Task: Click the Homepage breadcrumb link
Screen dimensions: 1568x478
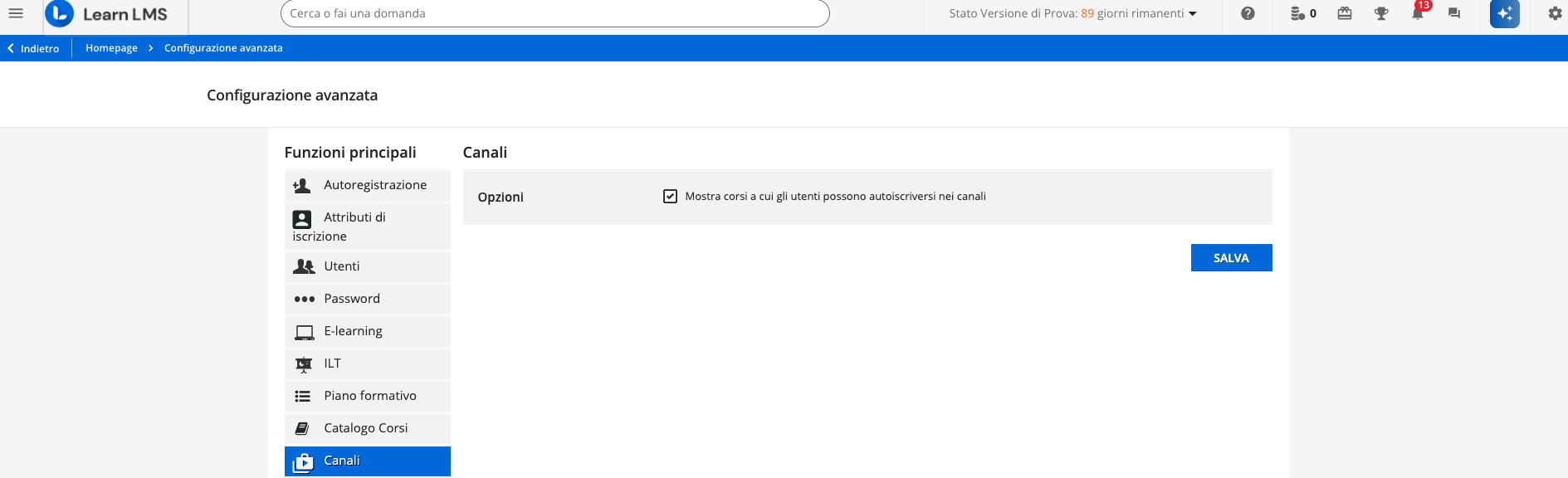Action: tap(111, 48)
